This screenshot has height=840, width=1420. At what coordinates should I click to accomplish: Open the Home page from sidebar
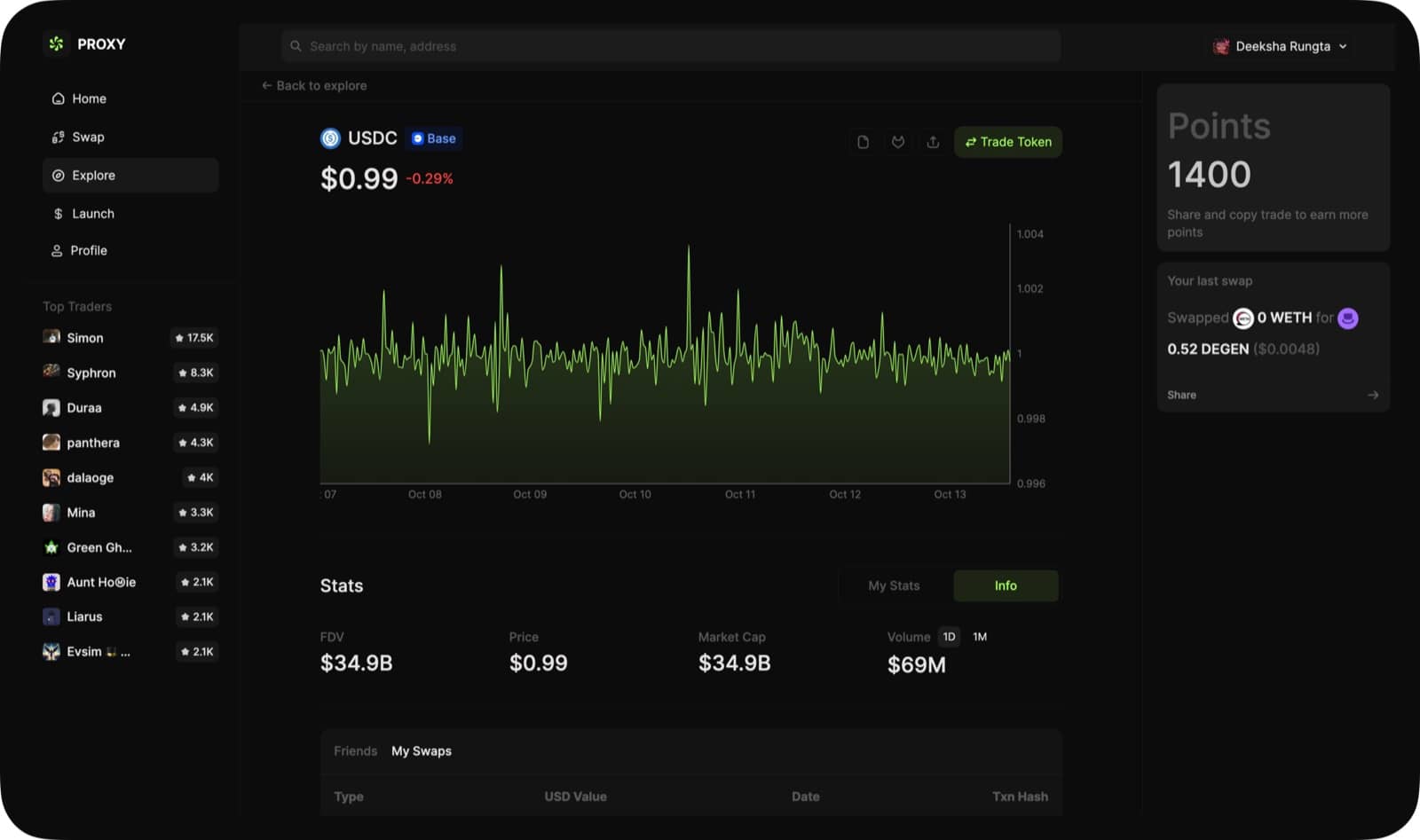(130, 98)
